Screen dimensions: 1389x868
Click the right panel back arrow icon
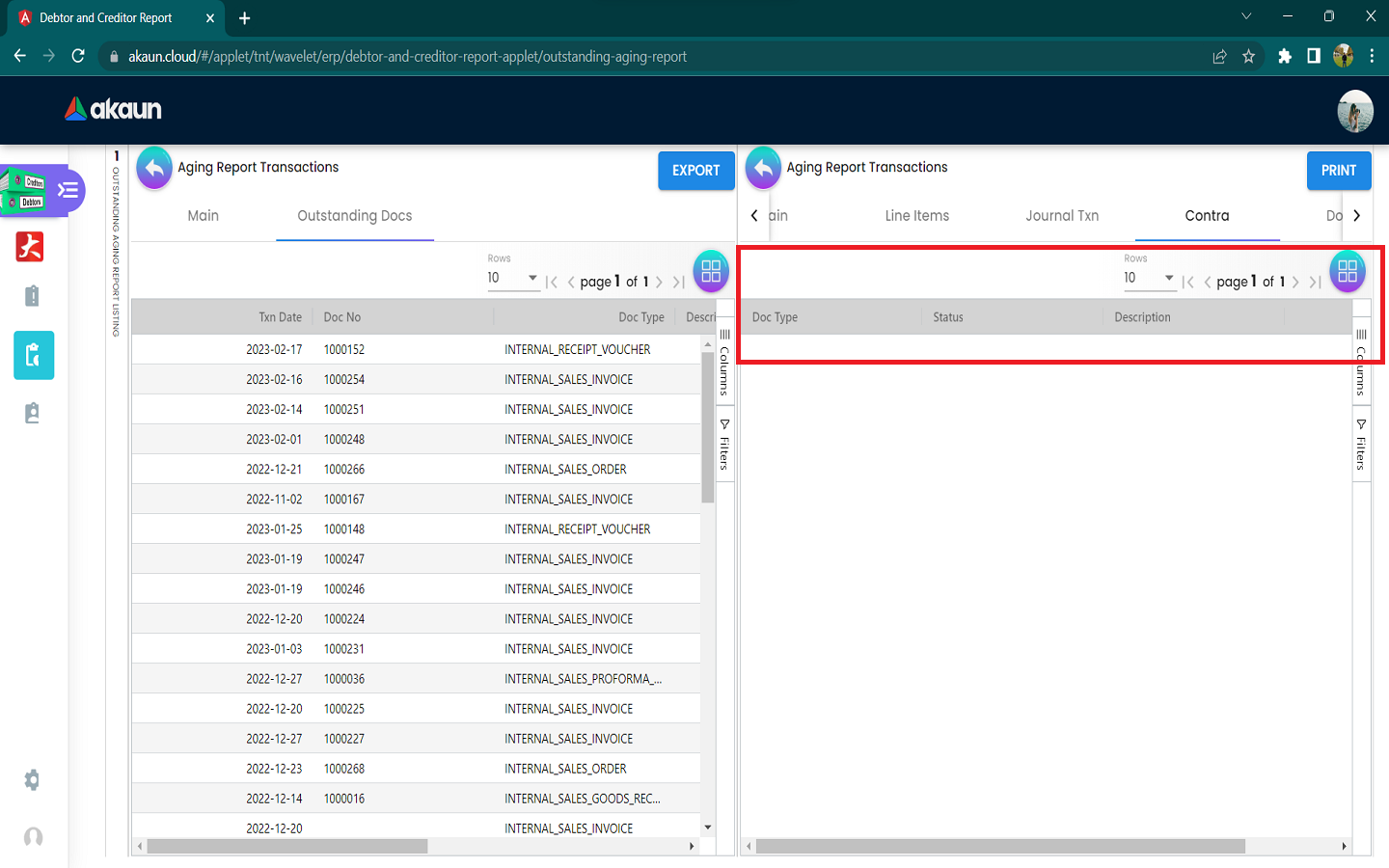point(763,169)
